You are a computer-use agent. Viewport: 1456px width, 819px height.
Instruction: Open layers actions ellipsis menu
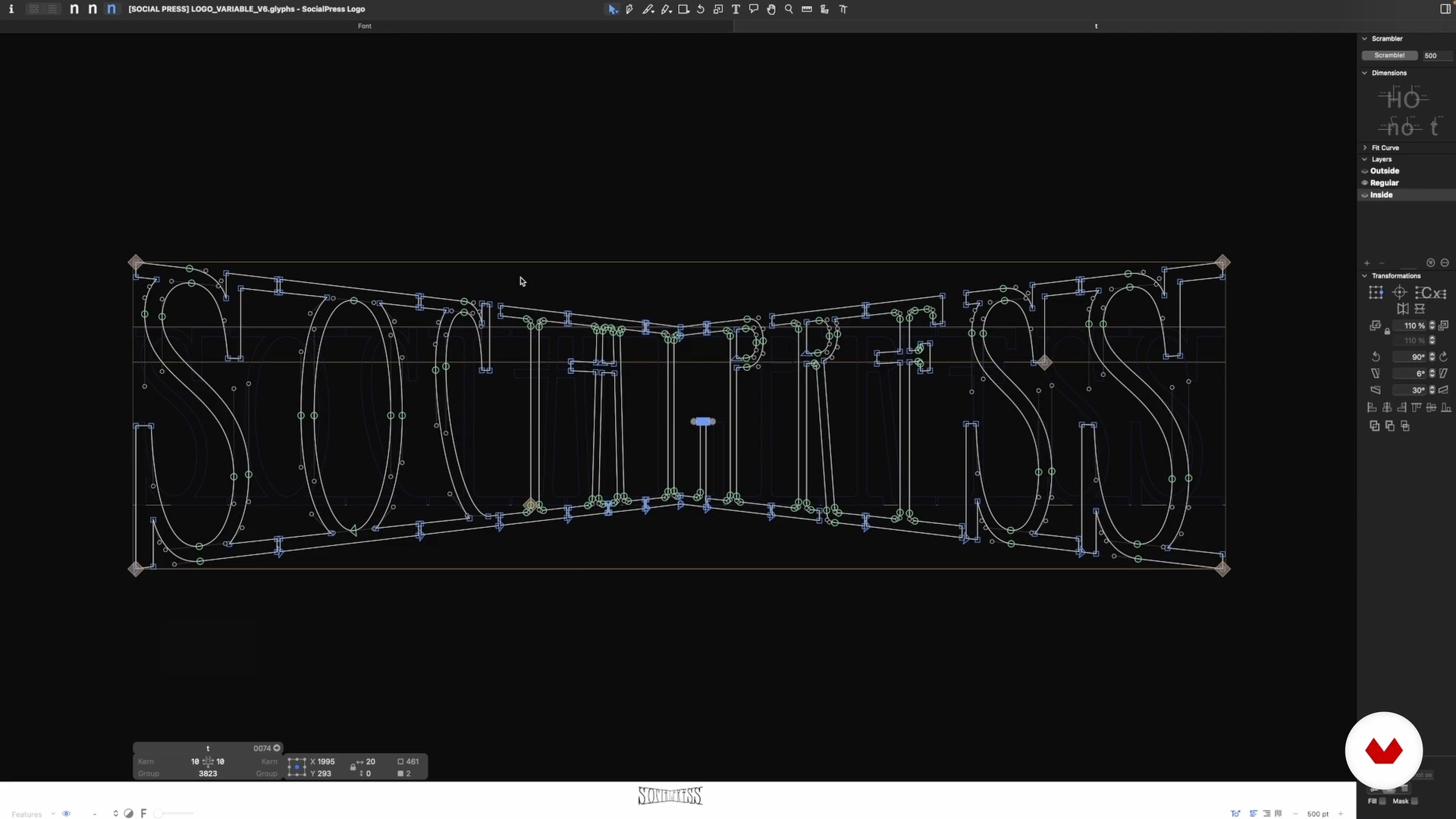pyautogui.click(x=1445, y=263)
